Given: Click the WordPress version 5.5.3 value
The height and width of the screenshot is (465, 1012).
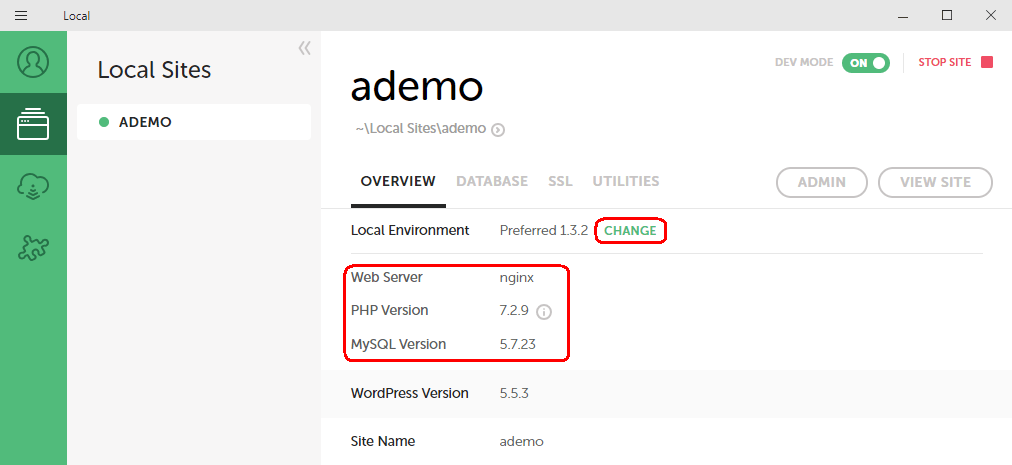Looking at the screenshot, I should point(514,393).
